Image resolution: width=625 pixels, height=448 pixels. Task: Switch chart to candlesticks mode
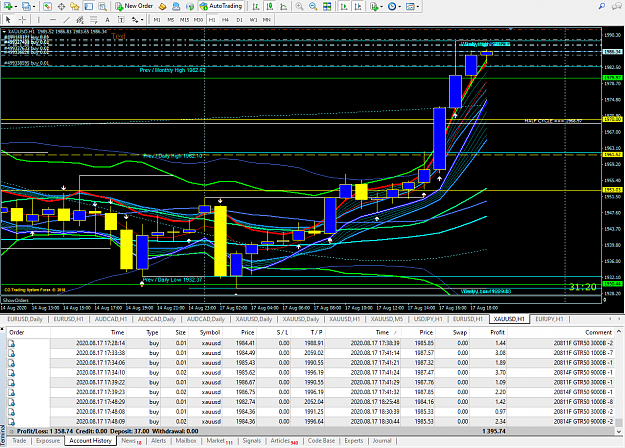270,6
